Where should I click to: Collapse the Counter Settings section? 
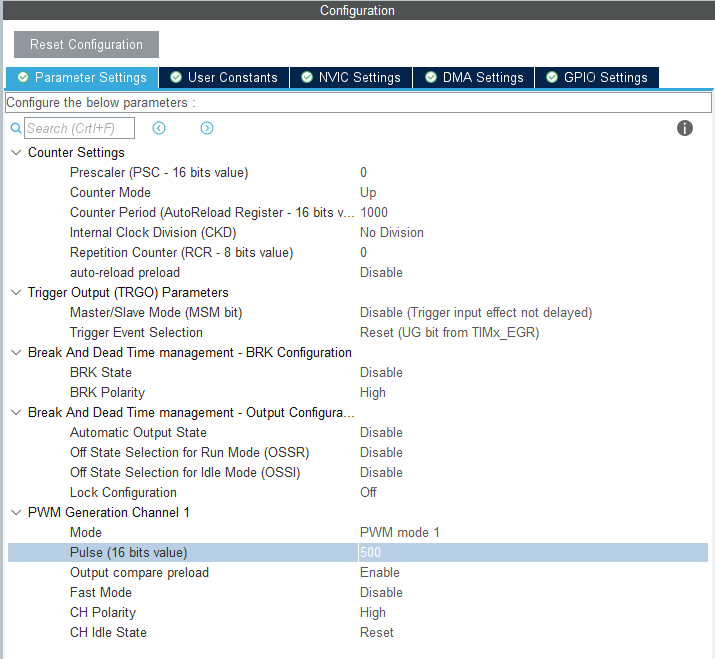click(x=16, y=152)
